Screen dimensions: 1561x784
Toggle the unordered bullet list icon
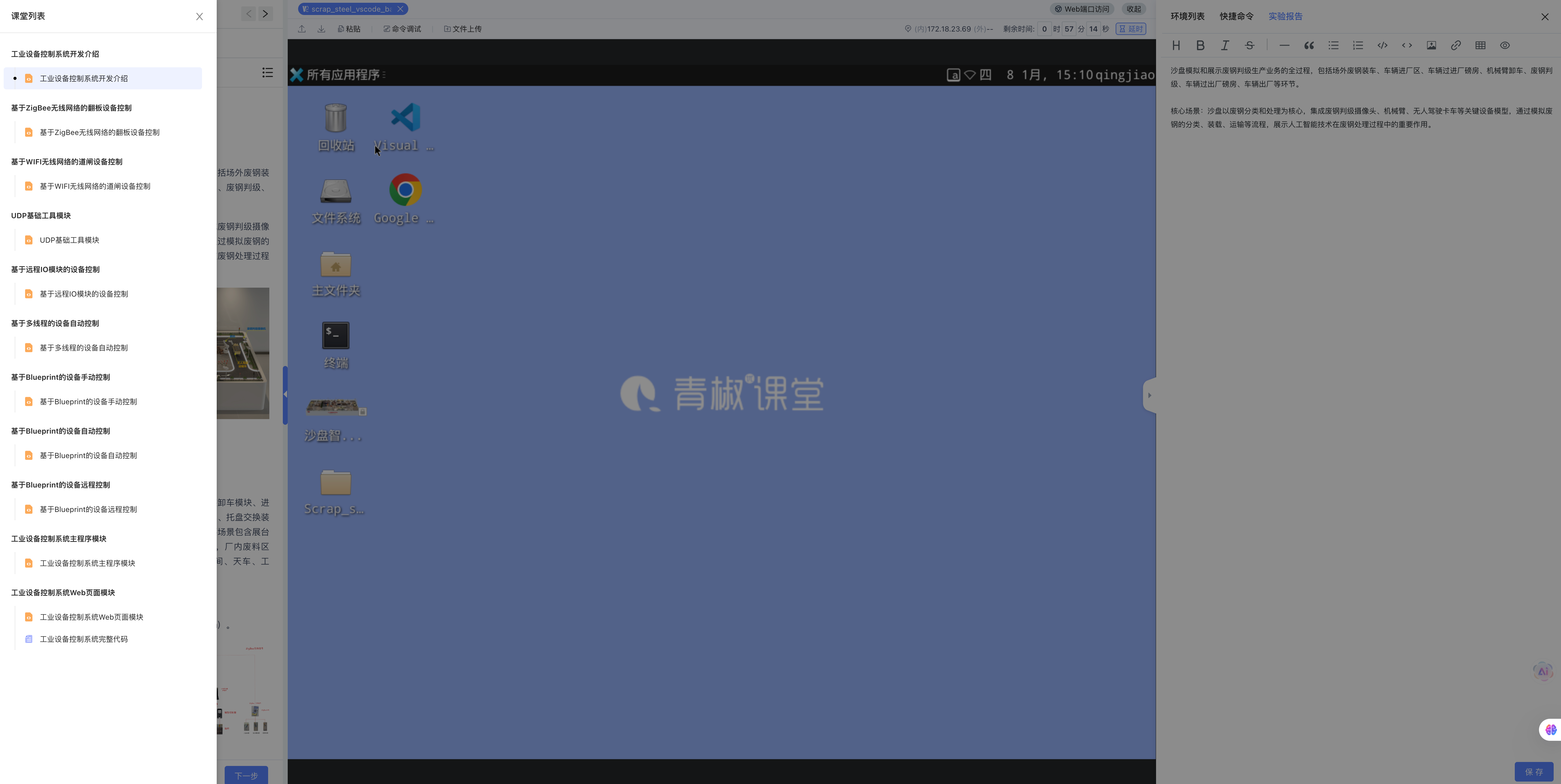(1333, 45)
